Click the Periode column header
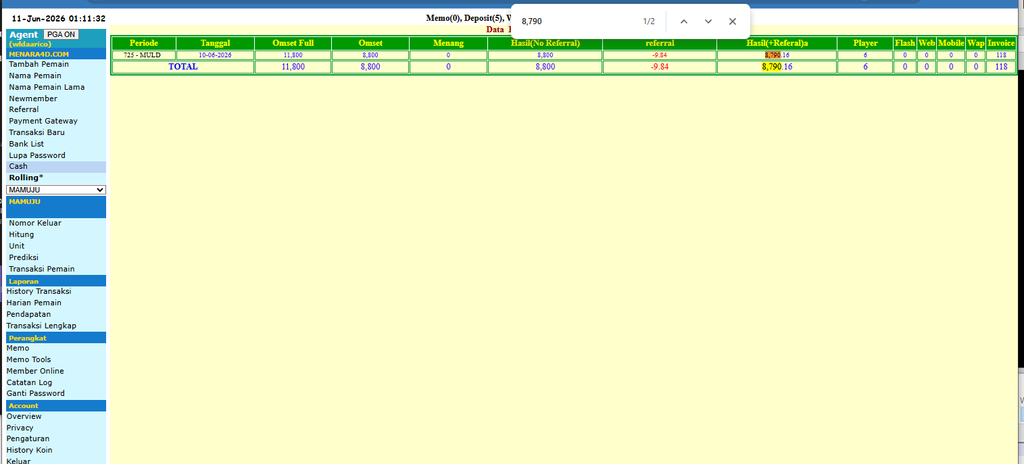Screen dimensions: 1024x464 pyautogui.click(x=144, y=43)
